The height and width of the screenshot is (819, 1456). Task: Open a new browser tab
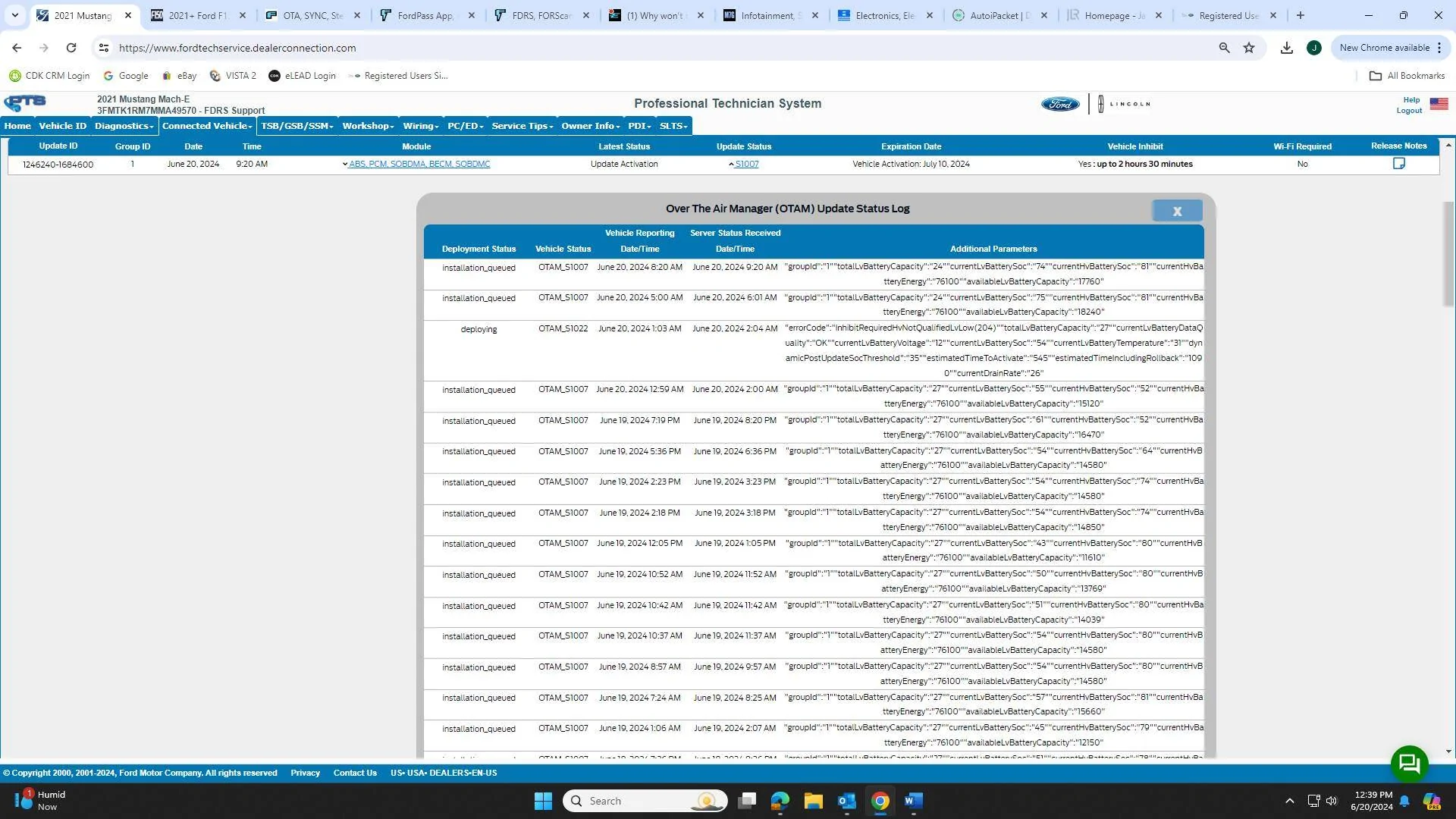tap(1301, 15)
